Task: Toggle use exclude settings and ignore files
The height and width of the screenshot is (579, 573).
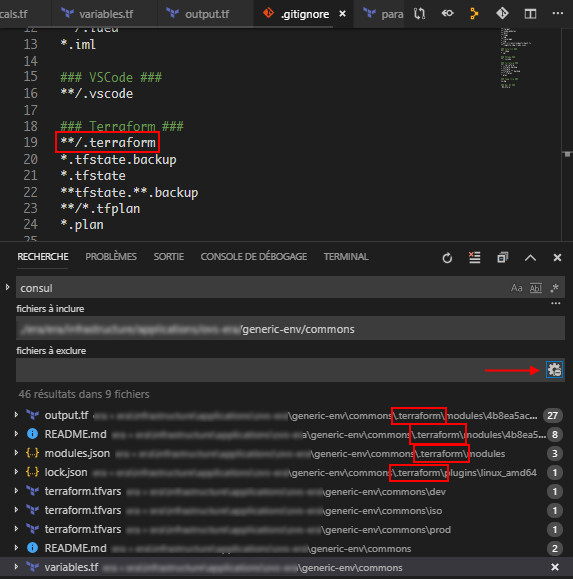Action: pyautogui.click(x=554, y=370)
